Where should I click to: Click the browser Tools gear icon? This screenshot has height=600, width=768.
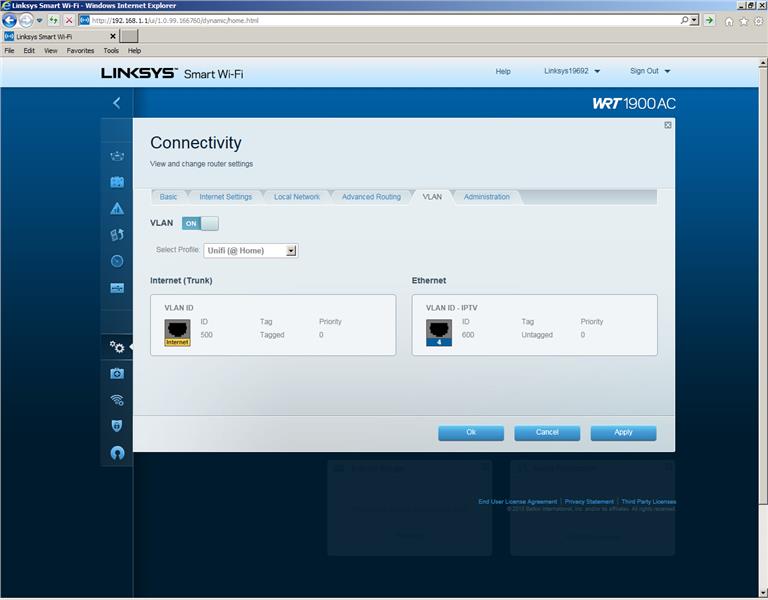[759, 22]
